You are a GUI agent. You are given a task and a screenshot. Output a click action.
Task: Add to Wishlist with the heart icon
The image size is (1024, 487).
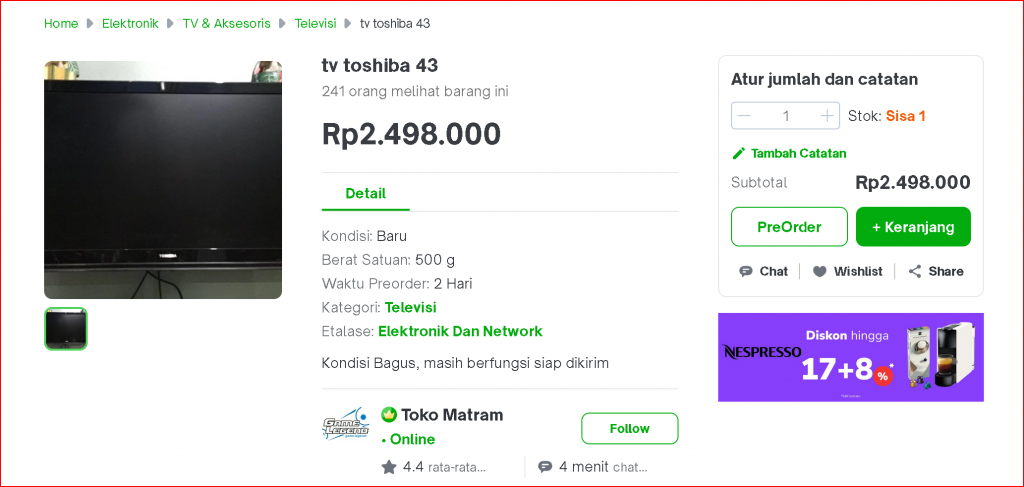pos(820,272)
